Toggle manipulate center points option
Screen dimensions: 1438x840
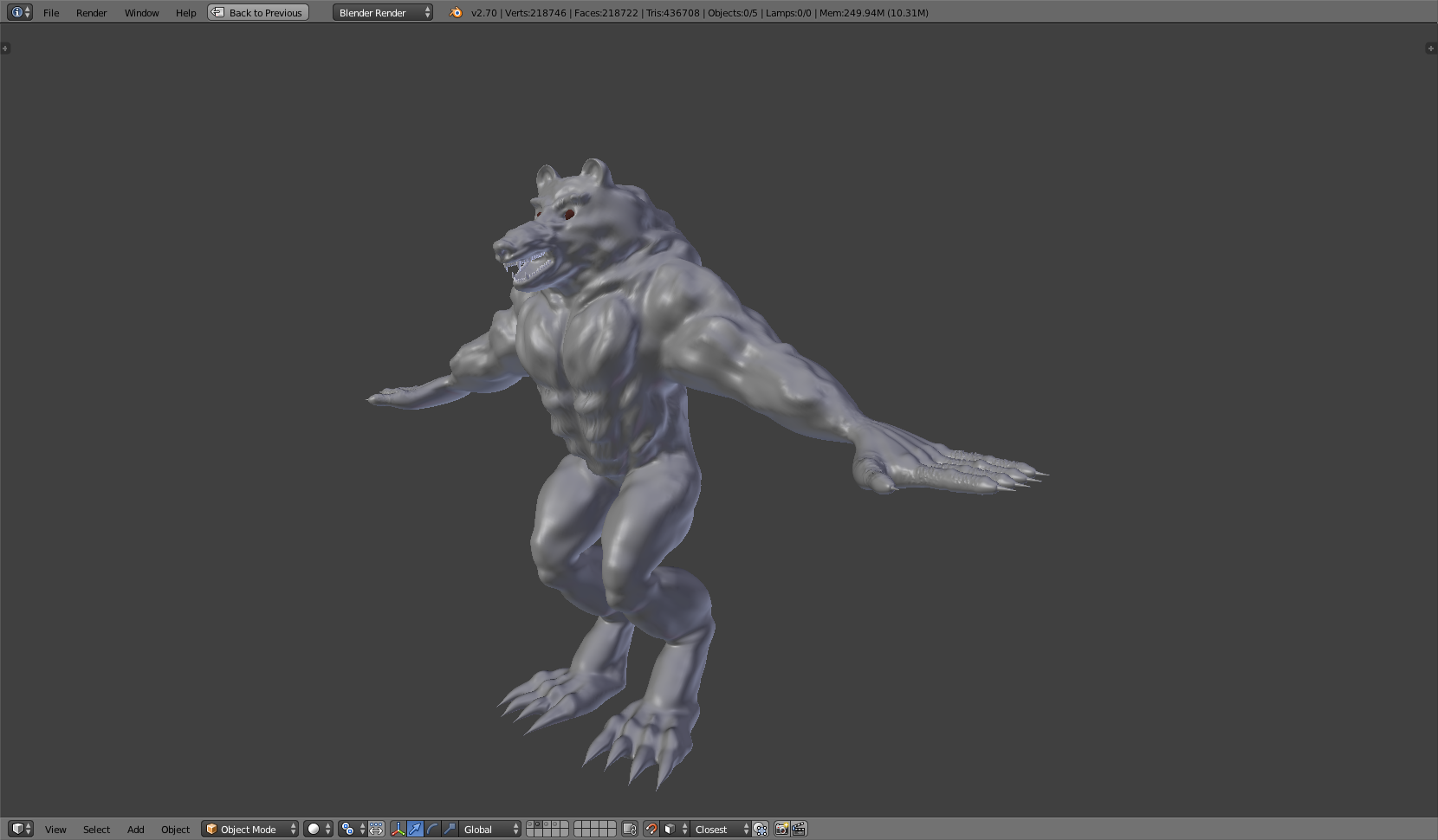coord(376,829)
